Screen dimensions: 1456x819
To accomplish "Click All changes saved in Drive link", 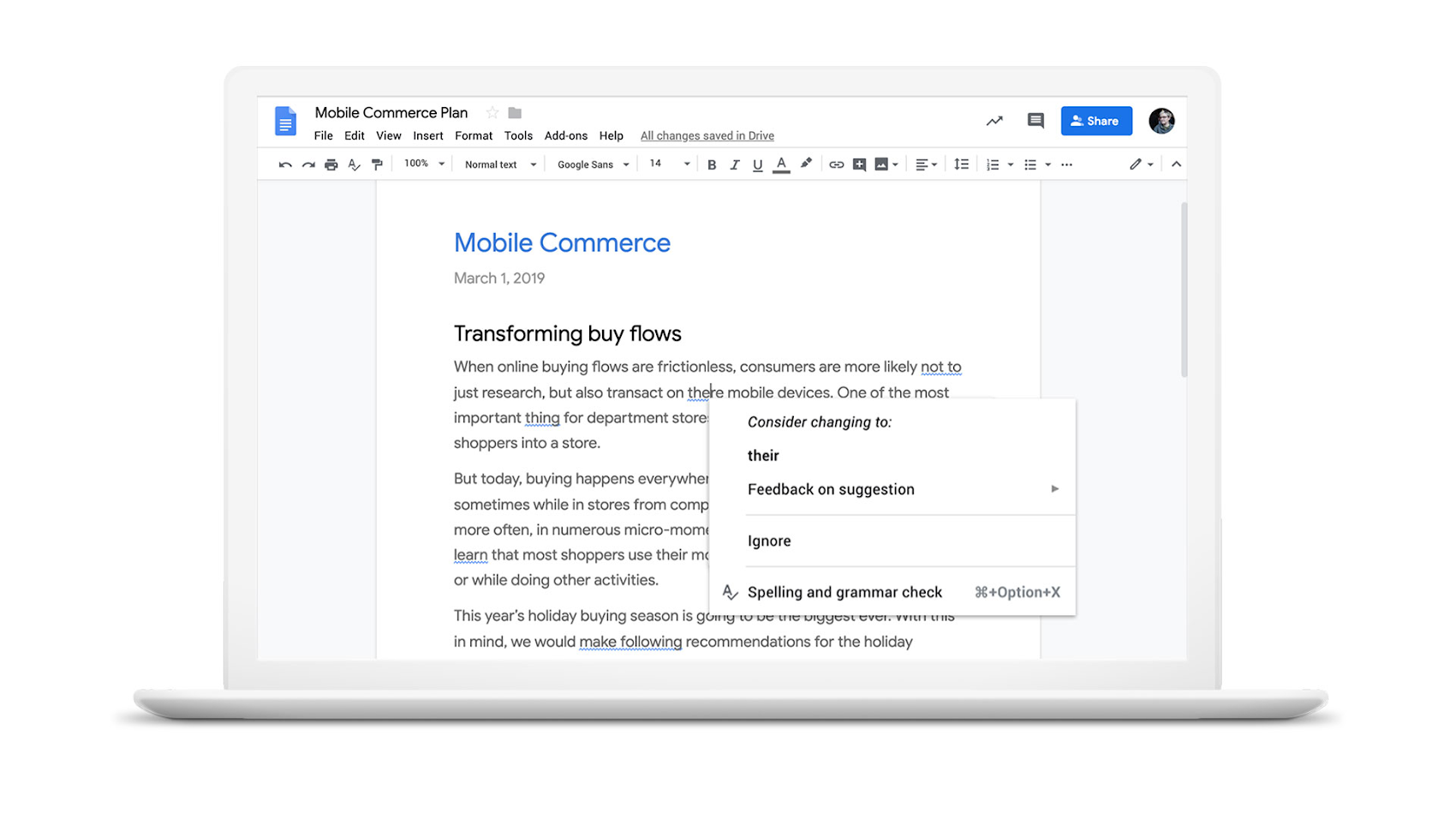I will click(x=707, y=135).
